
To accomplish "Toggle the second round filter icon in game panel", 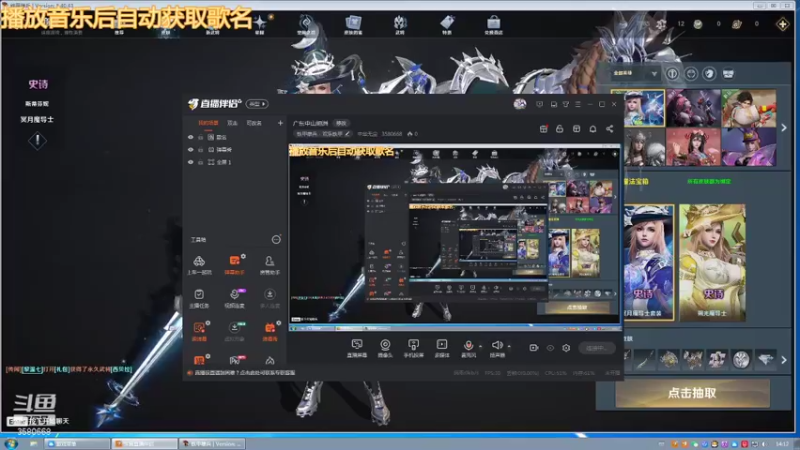I will 691,73.
